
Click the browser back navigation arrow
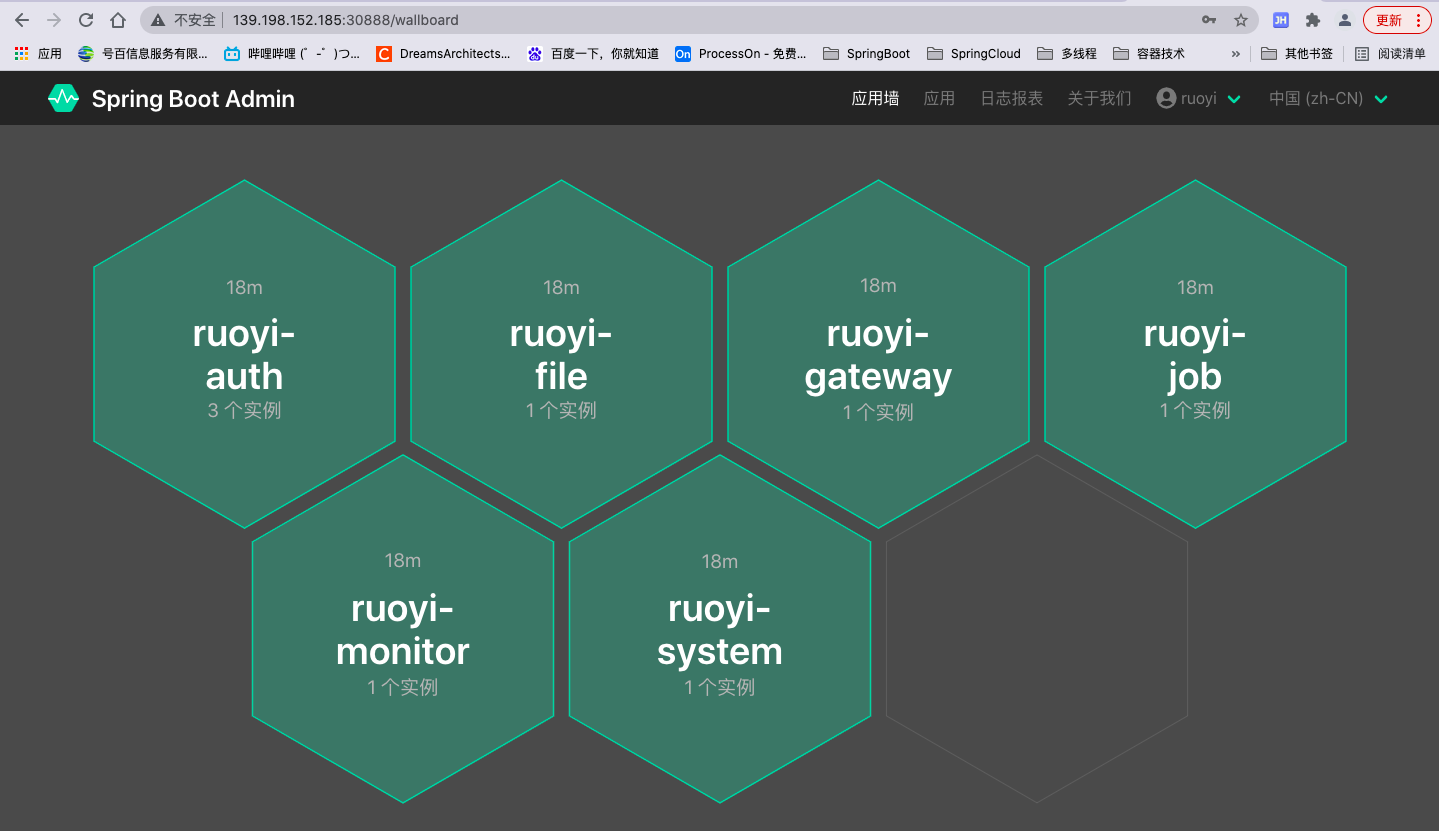(x=21, y=19)
